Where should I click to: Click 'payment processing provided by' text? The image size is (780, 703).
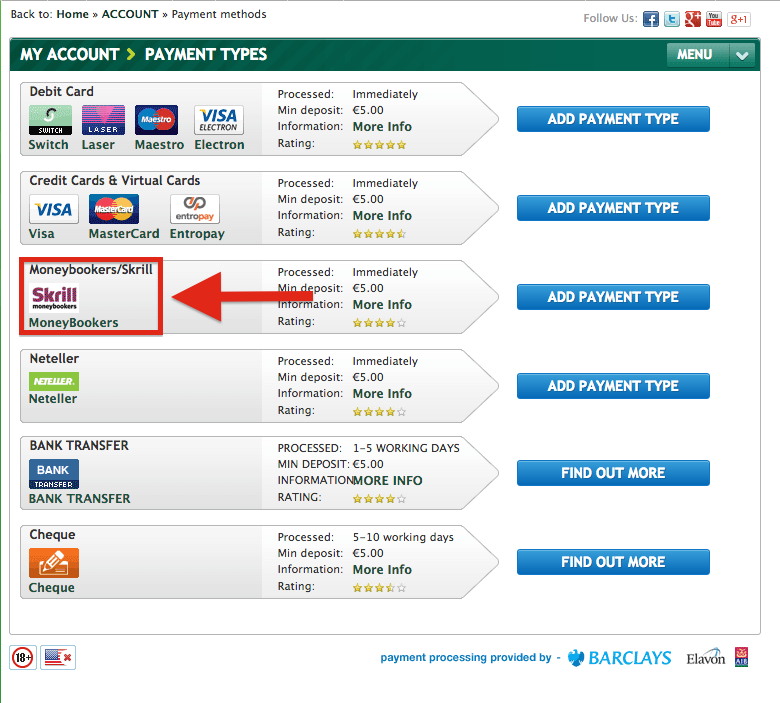(x=466, y=658)
